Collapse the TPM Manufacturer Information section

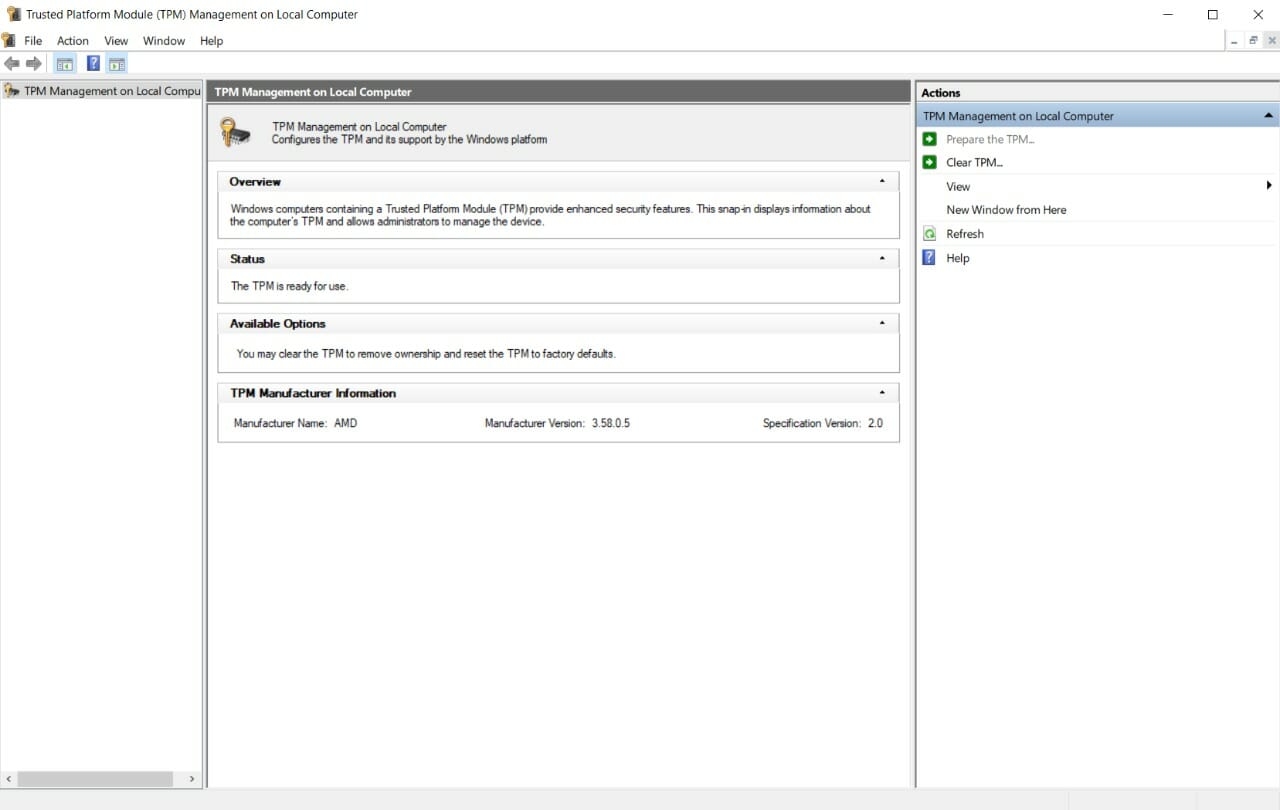(882, 394)
